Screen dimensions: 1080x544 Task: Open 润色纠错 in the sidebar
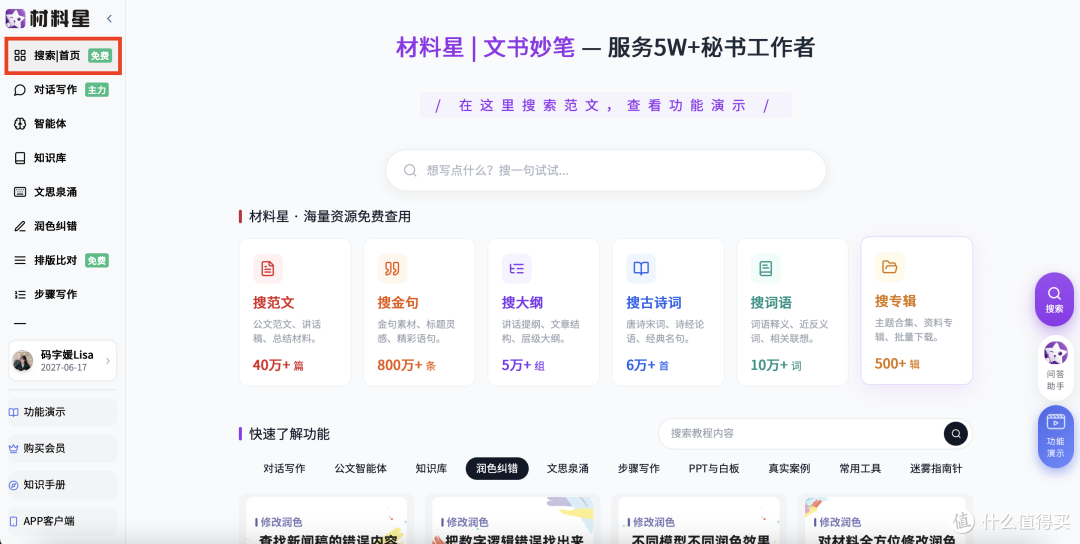coord(63,226)
